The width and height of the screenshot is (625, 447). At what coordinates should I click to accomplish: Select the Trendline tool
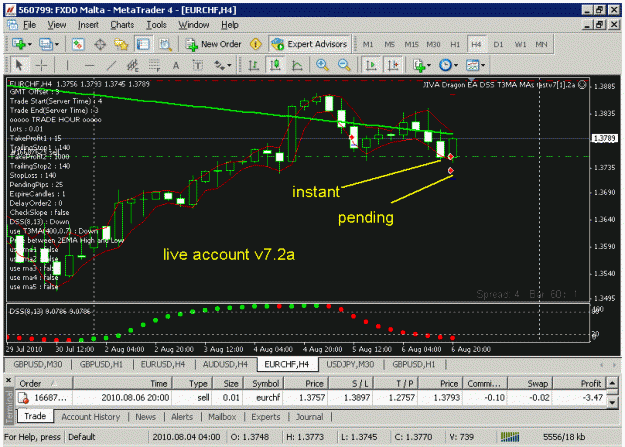pyautogui.click(x=111, y=65)
